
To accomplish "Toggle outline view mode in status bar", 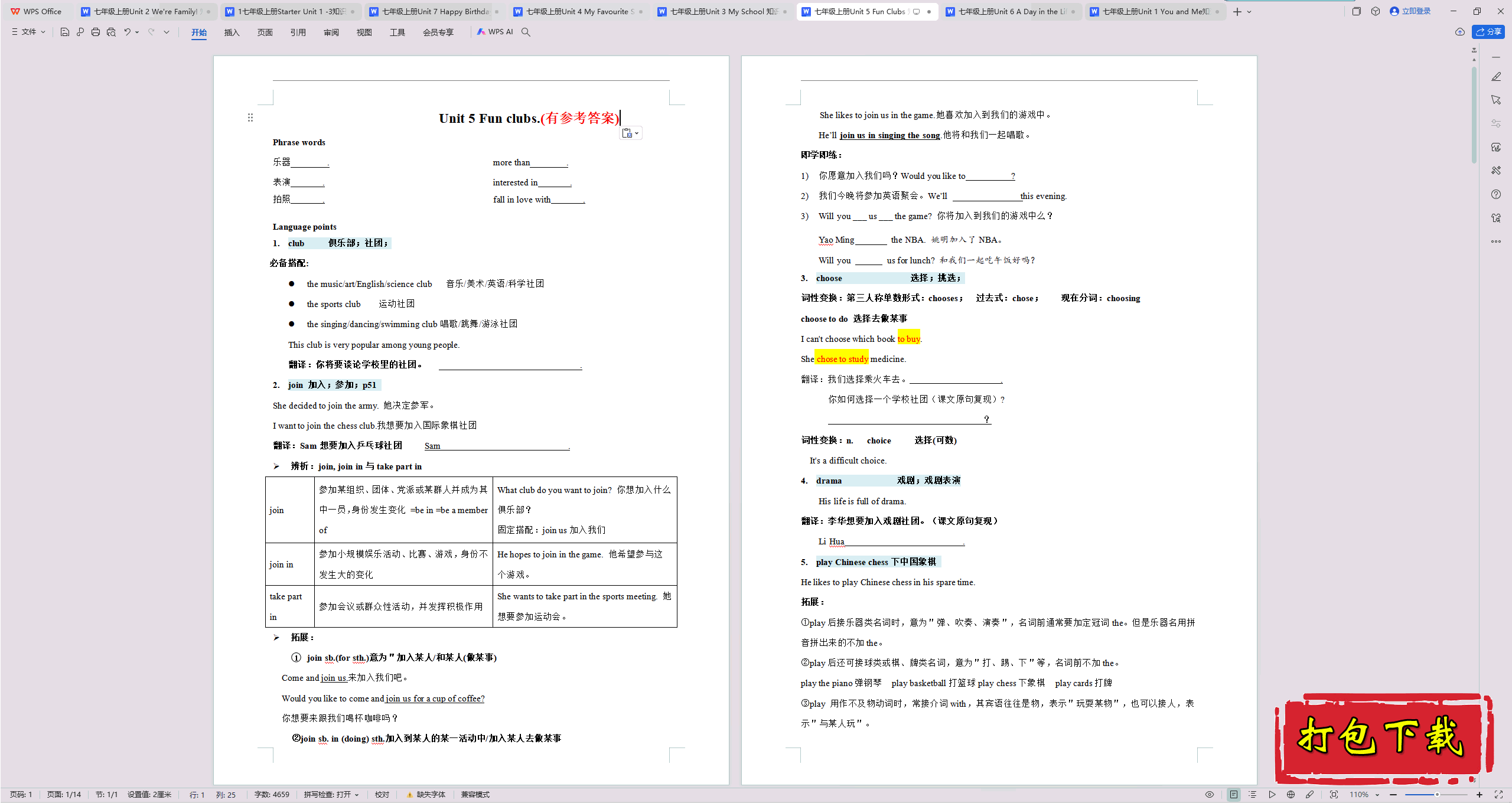I will (1253, 795).
